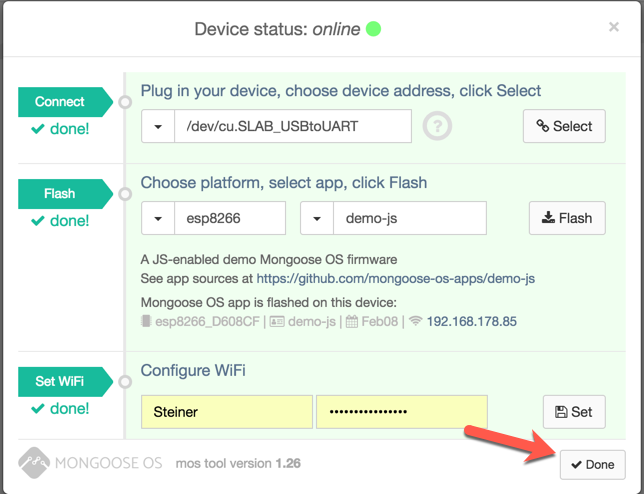Select the Flash step label

(x=65, y=194)
